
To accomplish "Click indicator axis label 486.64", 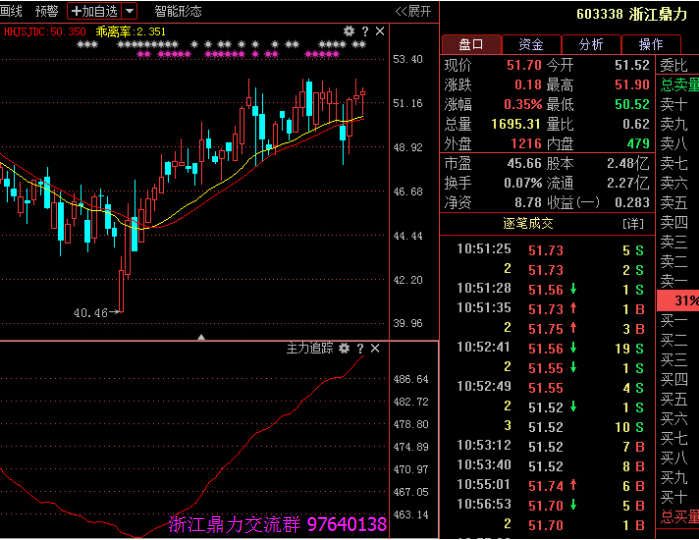I will tap(411, 379).
